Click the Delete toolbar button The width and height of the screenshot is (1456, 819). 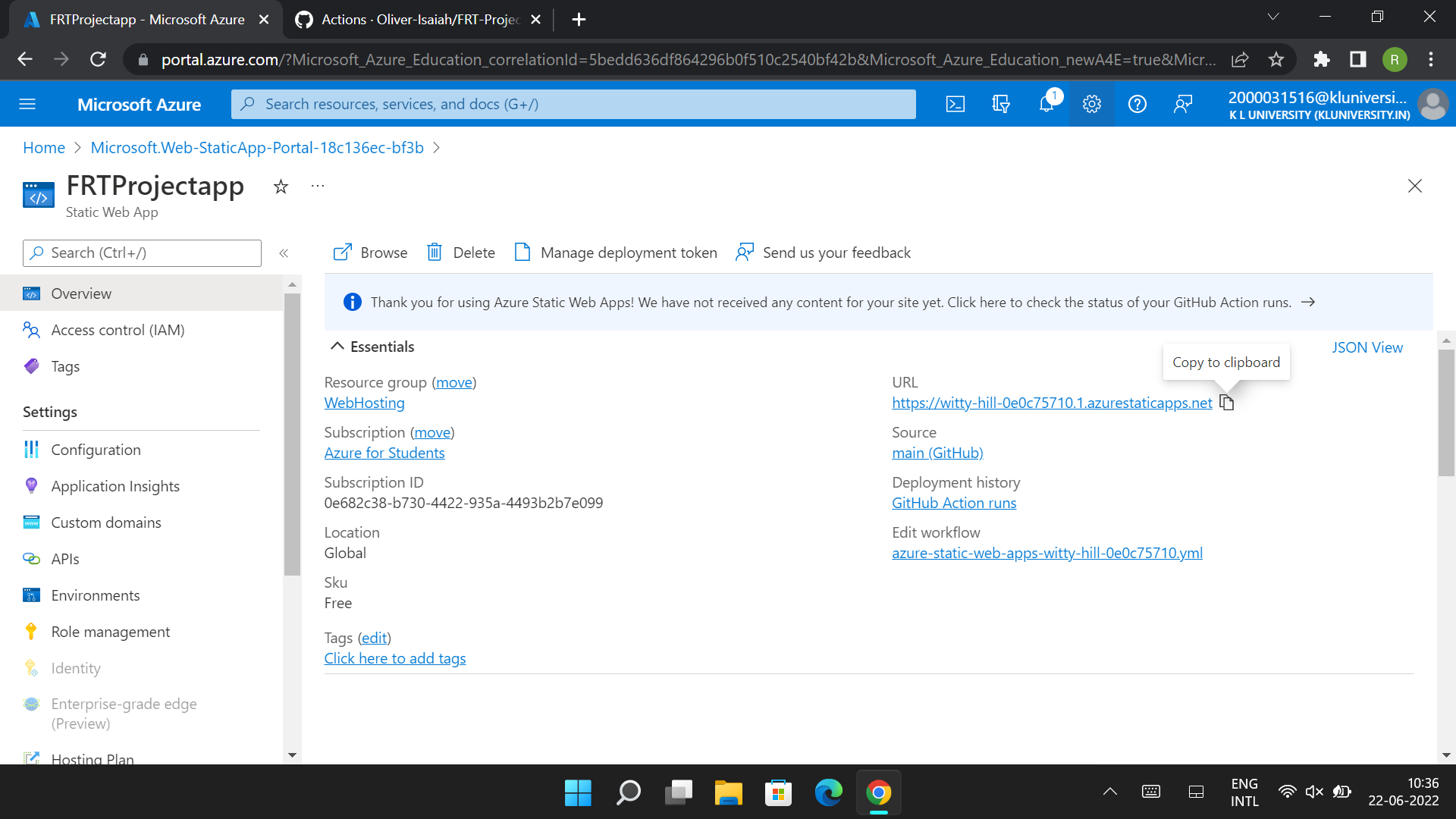pyautogui.click(x=460, y=253)
